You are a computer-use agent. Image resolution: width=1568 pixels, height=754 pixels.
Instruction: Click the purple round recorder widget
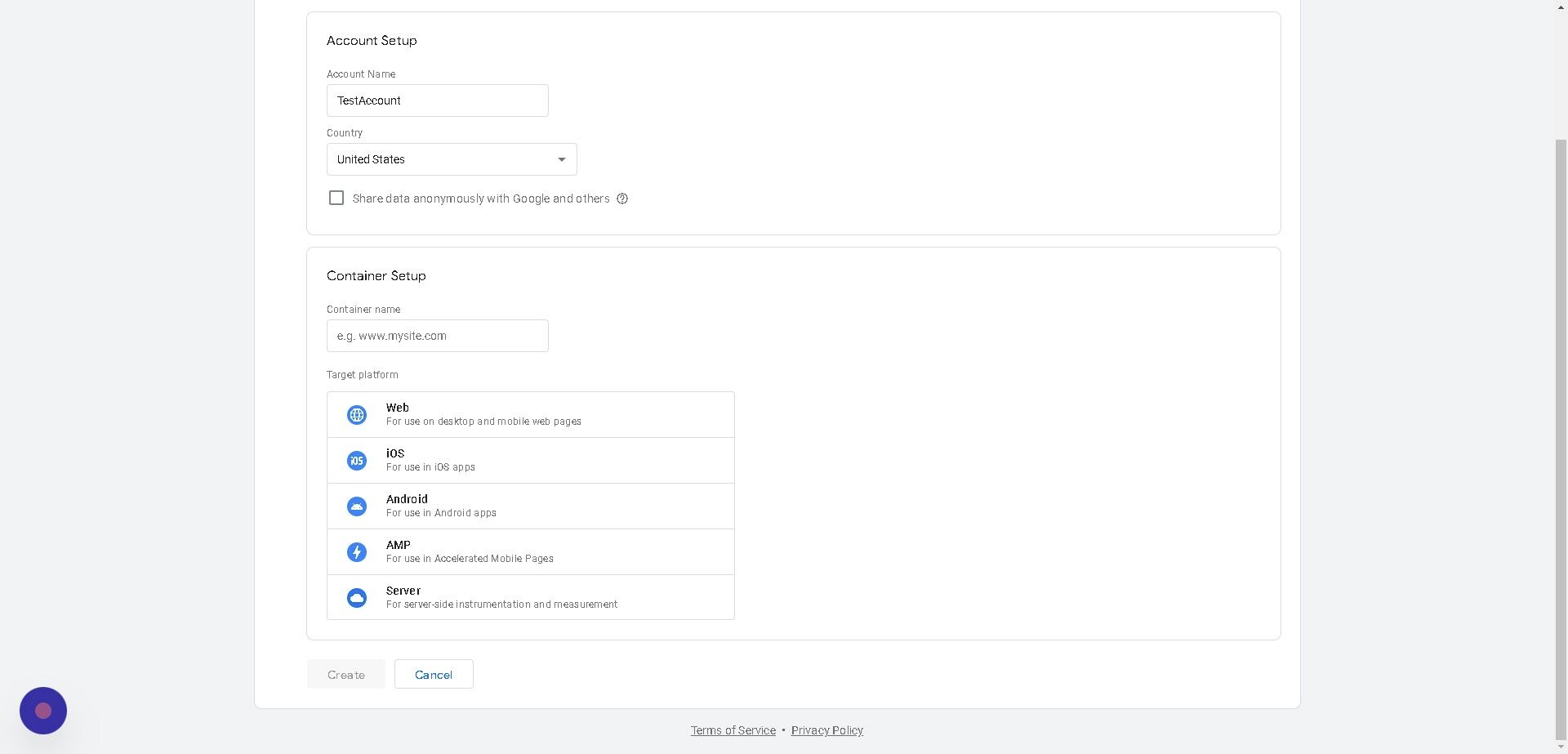point(43,711)
